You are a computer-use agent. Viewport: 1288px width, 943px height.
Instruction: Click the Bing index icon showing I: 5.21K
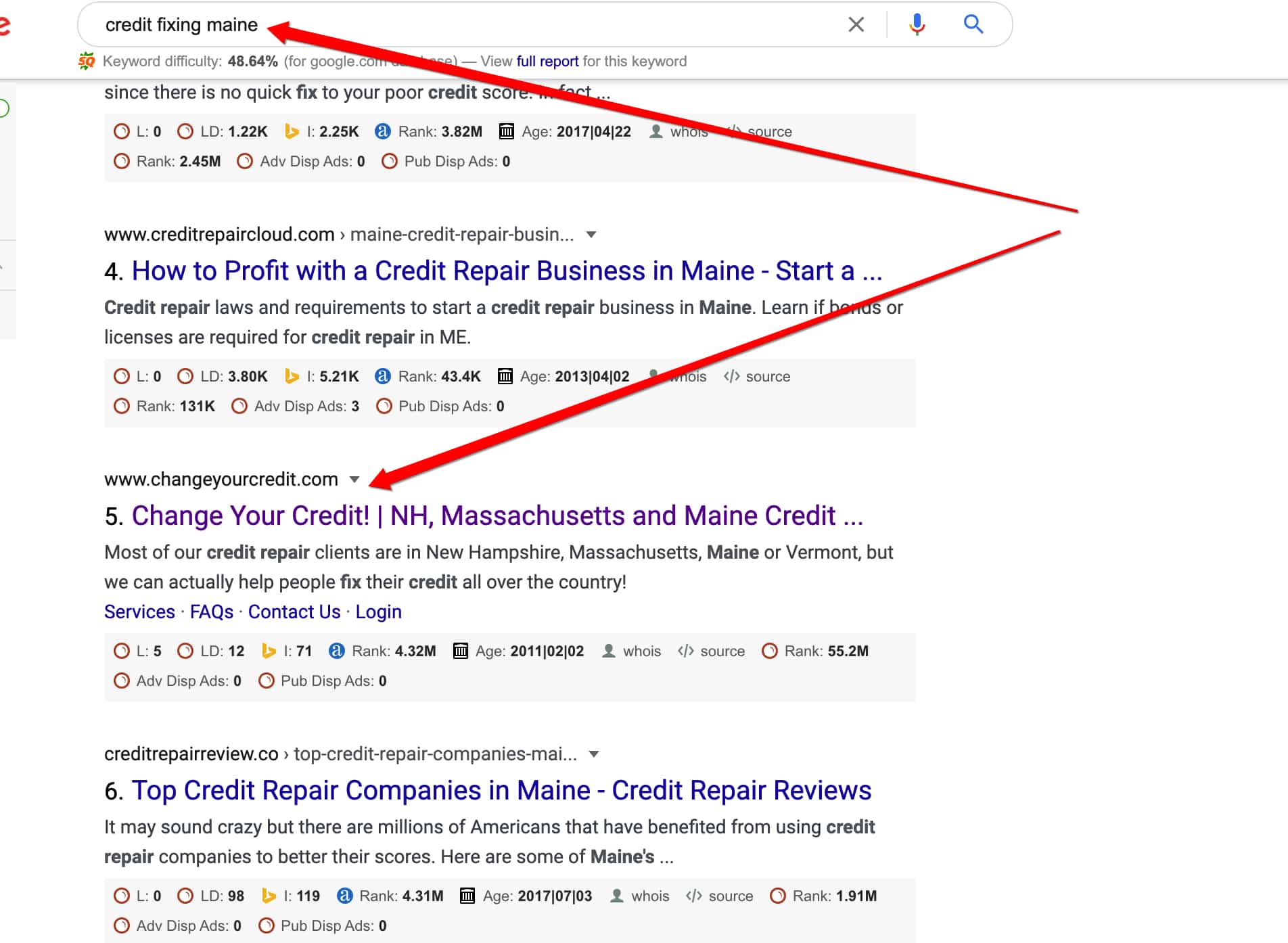tap(292, 377)
